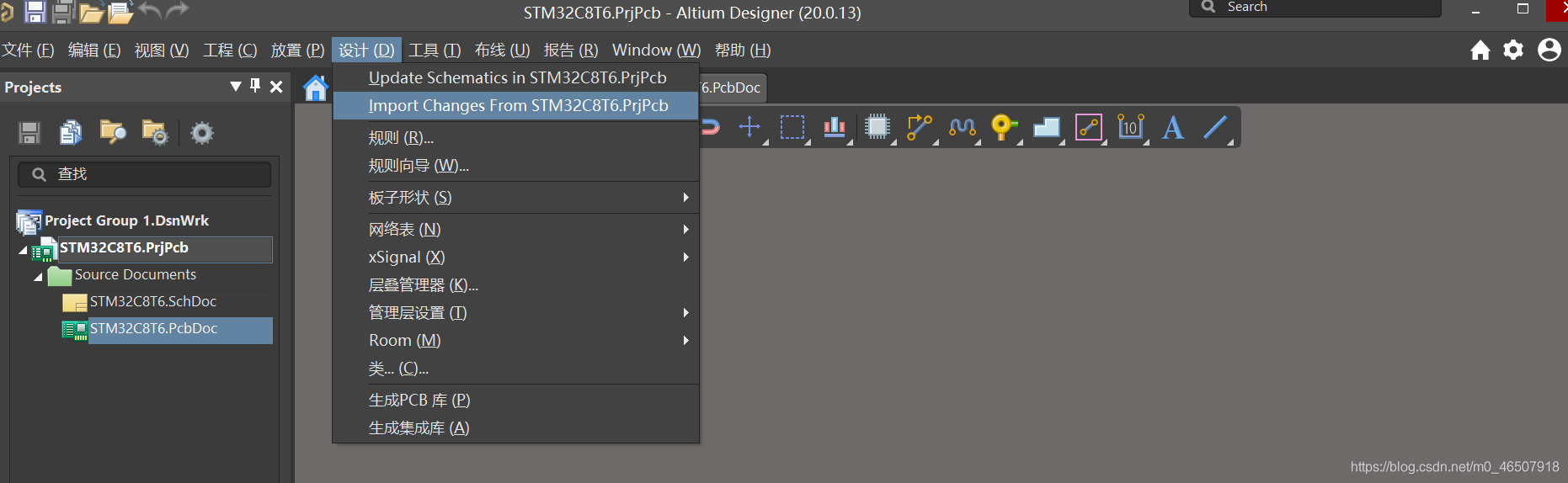Viewport: 1568px width, 483px height.
Task: Click the Save All icon in title bar
Action: click(63, 11)
